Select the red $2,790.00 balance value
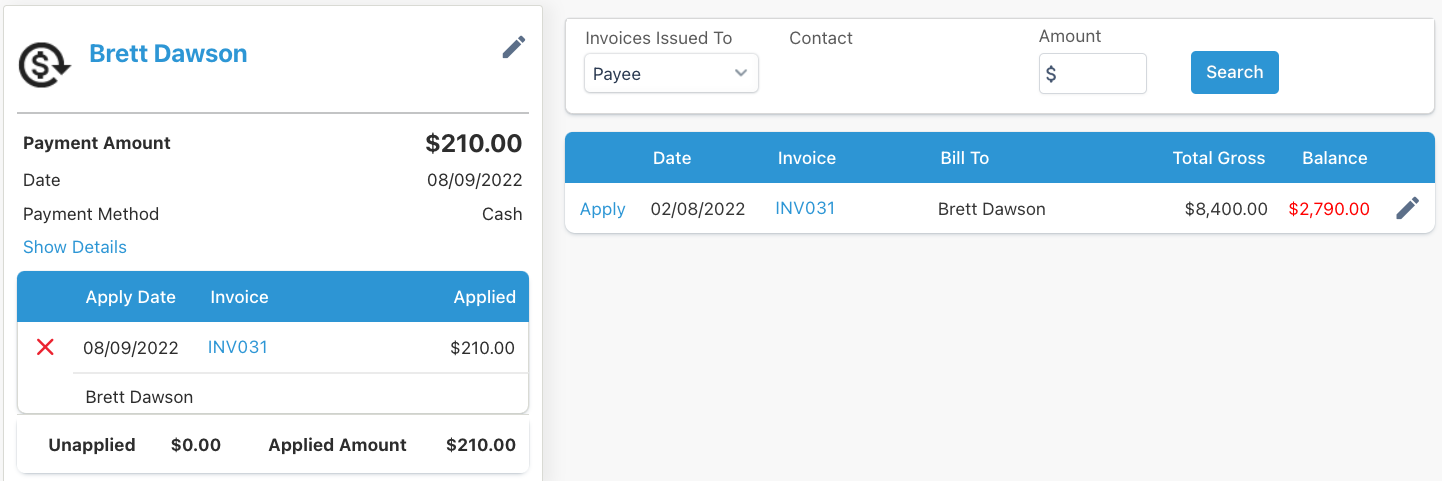Screen dimensions: 1442x481 pyautogui.click(x=1329, y=209)
